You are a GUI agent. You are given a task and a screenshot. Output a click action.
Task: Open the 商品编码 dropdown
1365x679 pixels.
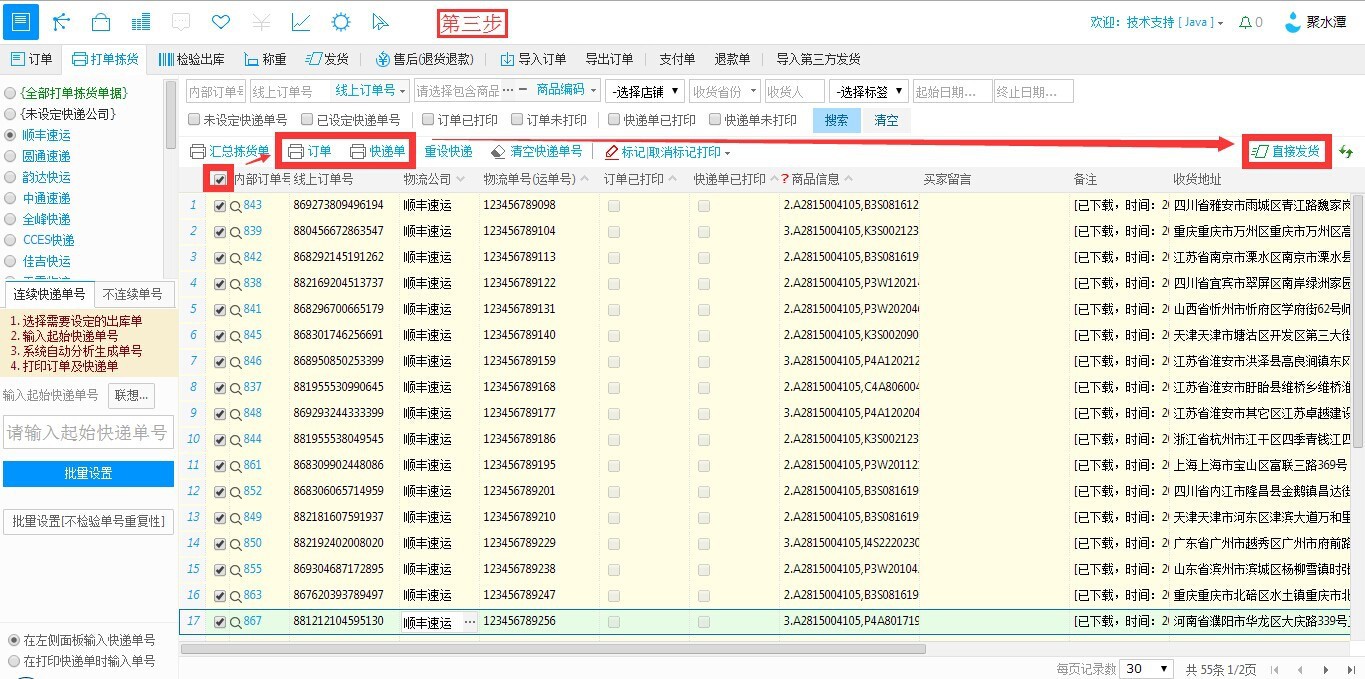pos(567,91)
